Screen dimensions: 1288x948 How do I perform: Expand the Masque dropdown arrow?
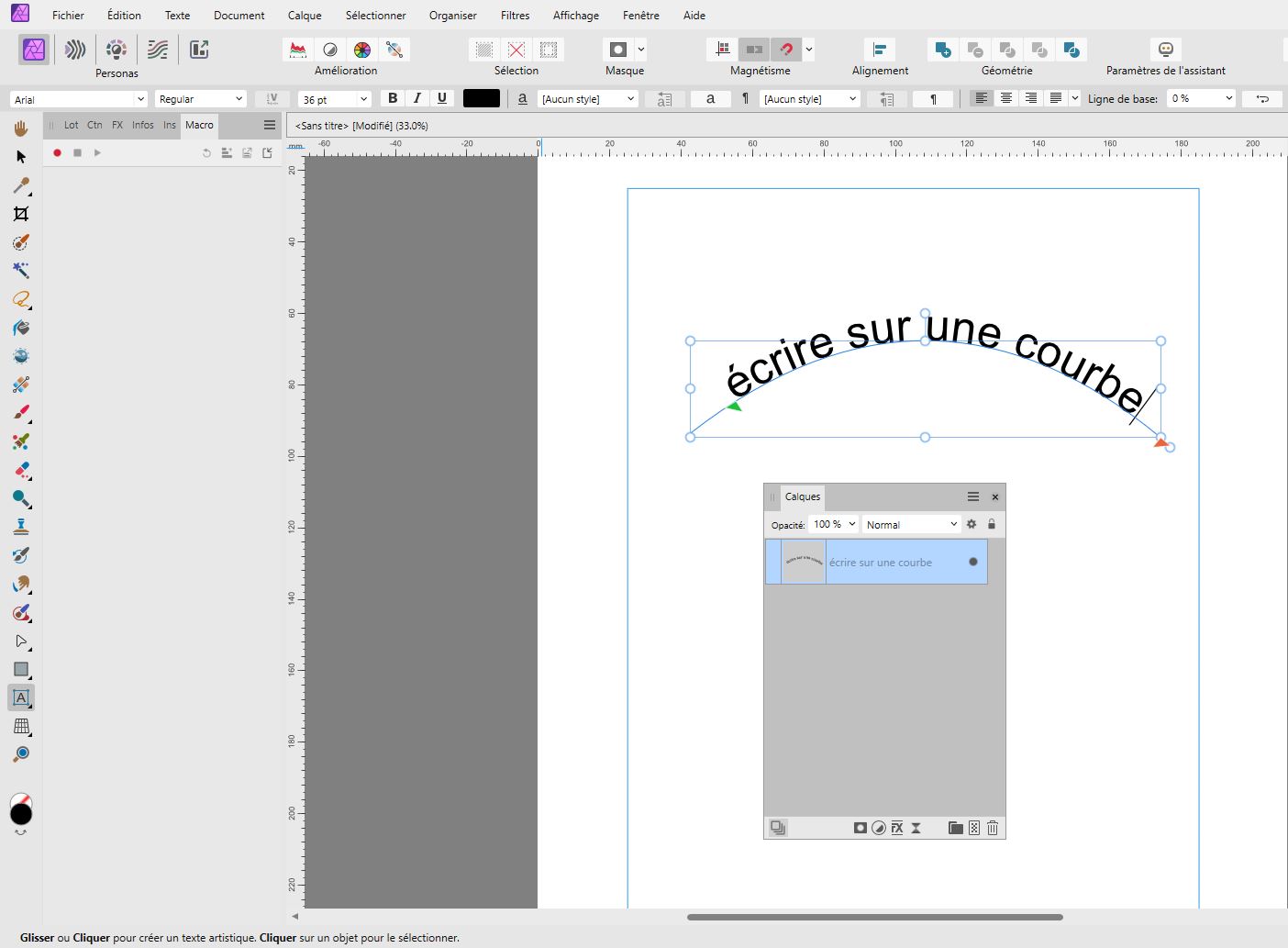(x=641, y=50)
